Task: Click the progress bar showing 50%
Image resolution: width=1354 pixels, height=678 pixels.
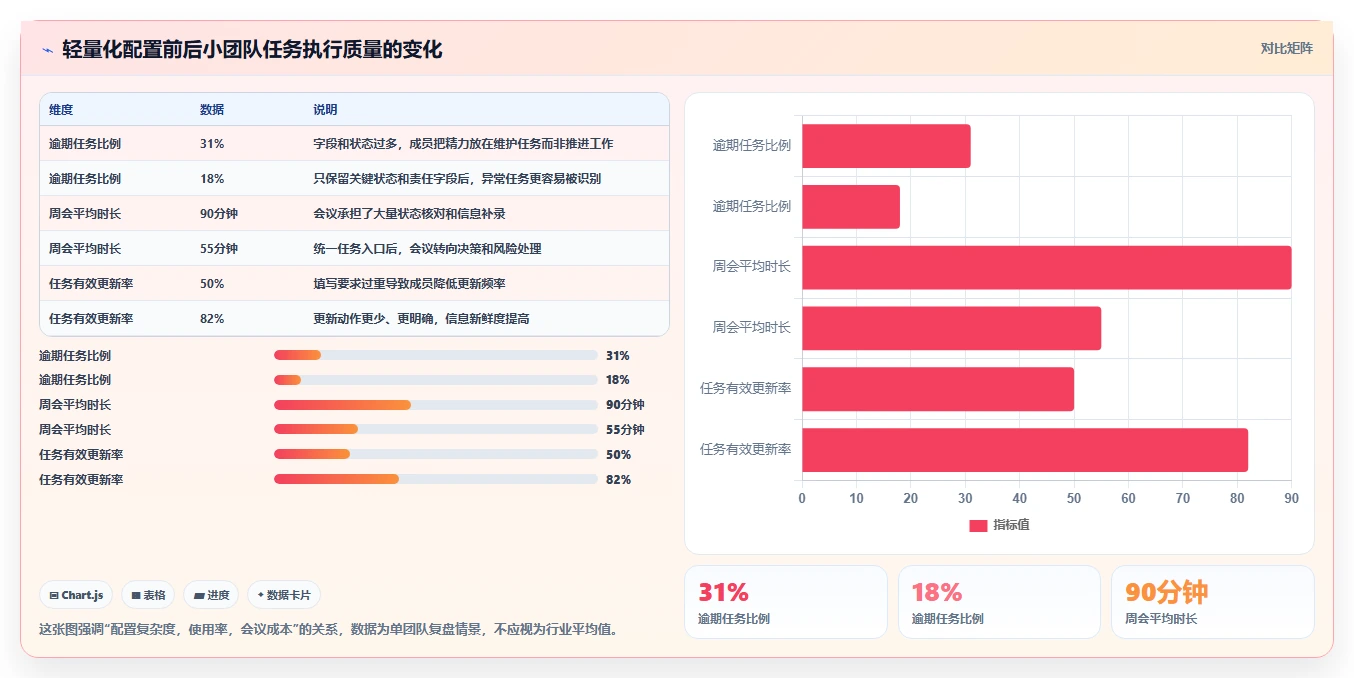Action: point(436,455)
